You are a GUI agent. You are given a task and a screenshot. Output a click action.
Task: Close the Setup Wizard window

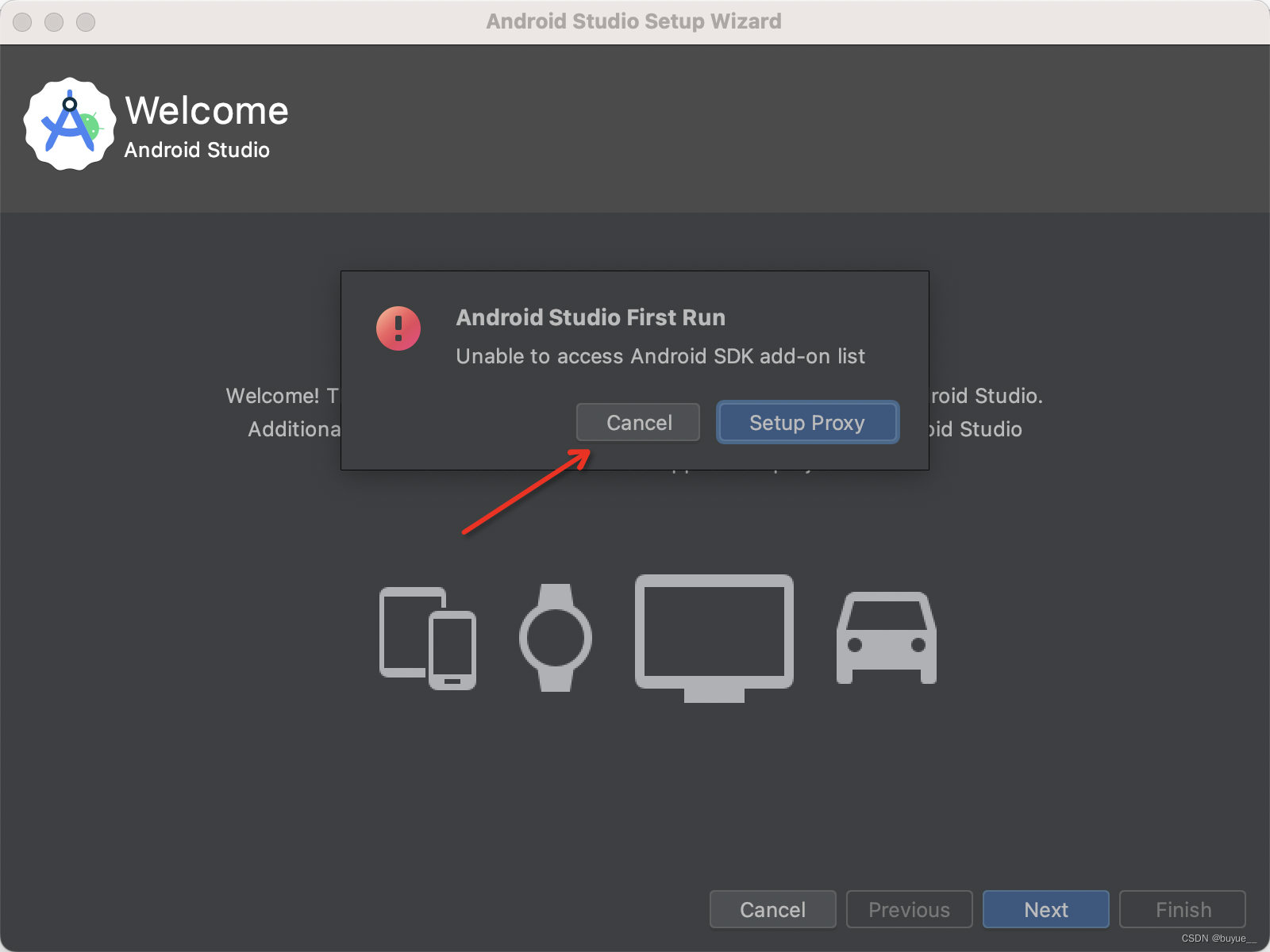coord(22,22)
